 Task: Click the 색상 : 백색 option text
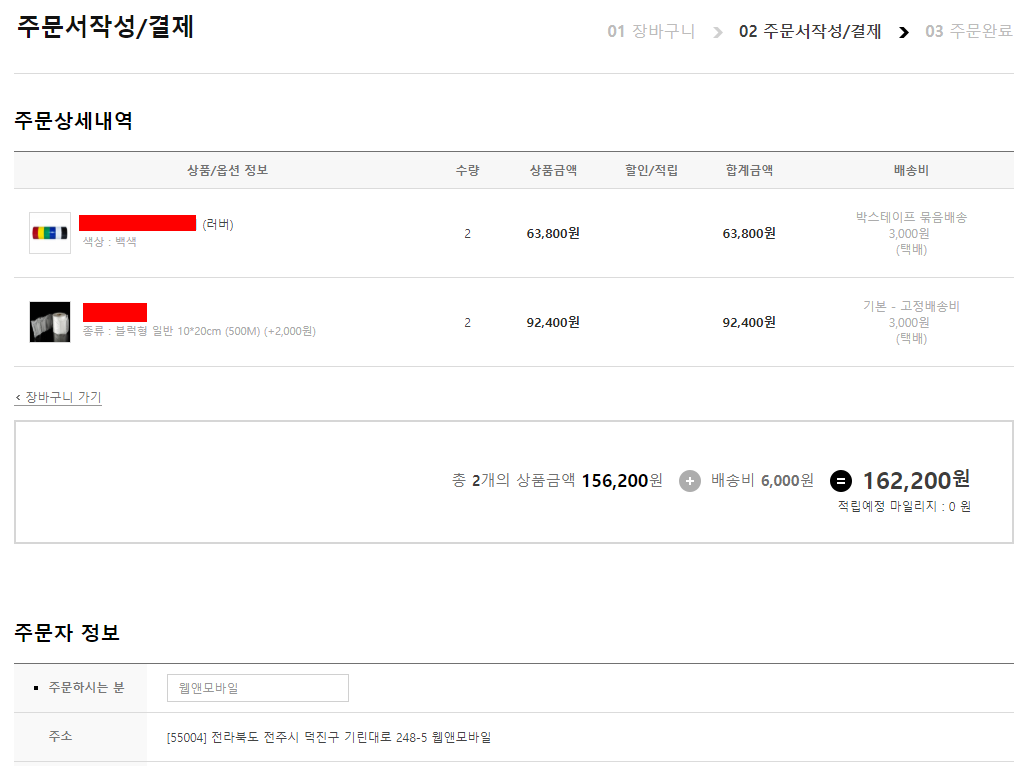click(110, 242)
